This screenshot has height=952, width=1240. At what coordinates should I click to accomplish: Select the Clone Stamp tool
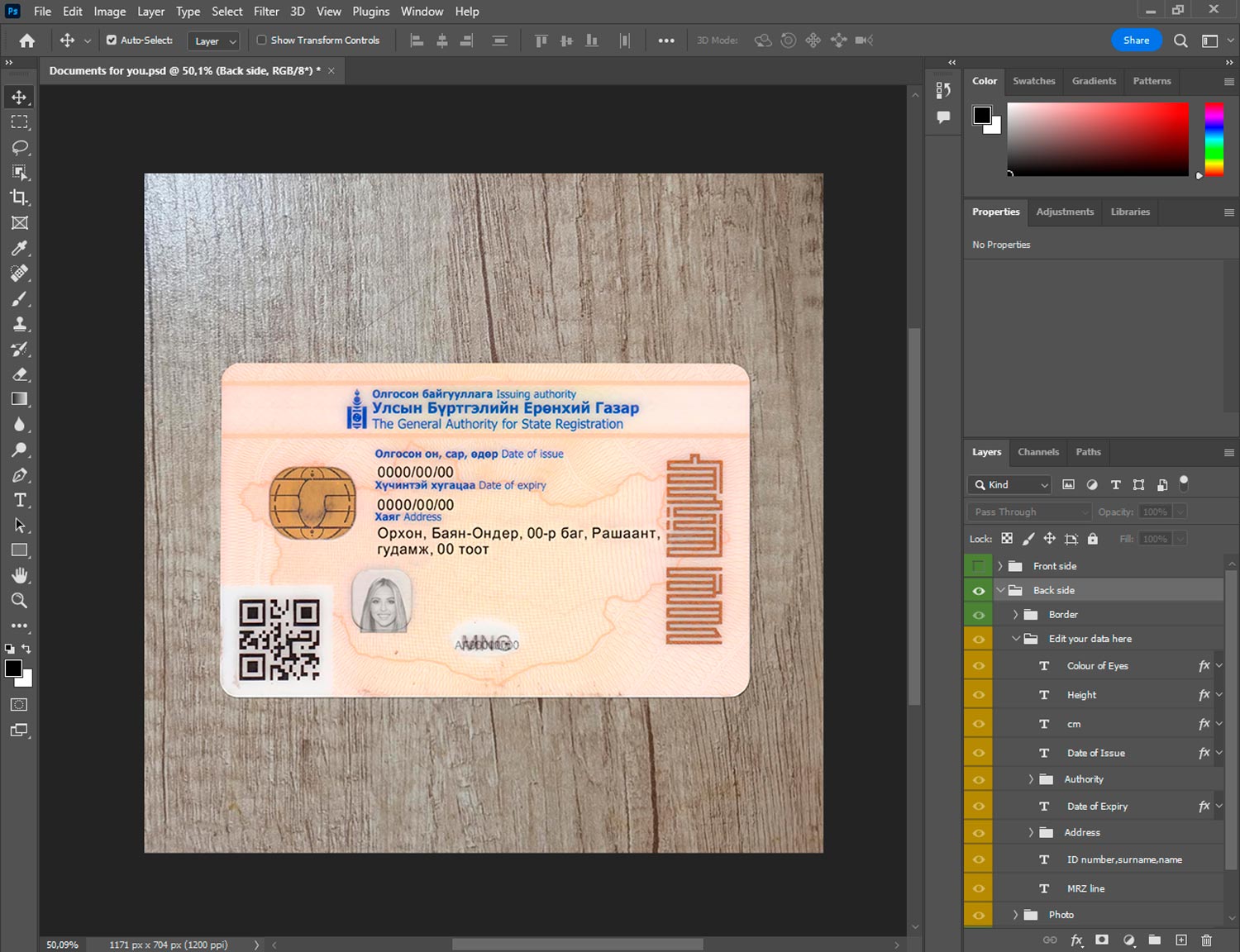(19, 324)
